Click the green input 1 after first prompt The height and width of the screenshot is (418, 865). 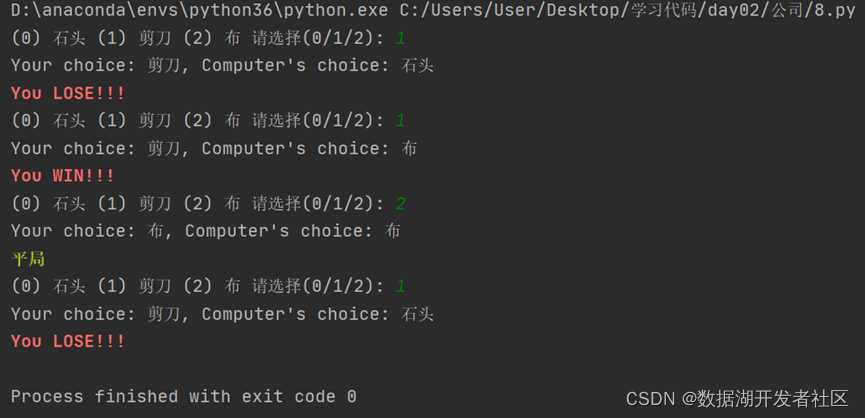tap(401, 38)
